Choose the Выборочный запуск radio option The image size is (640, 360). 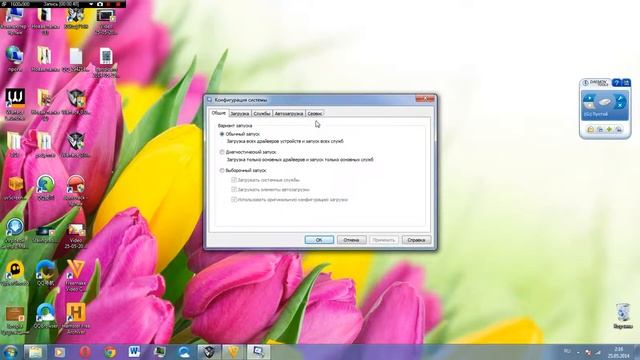click(222, 171)
